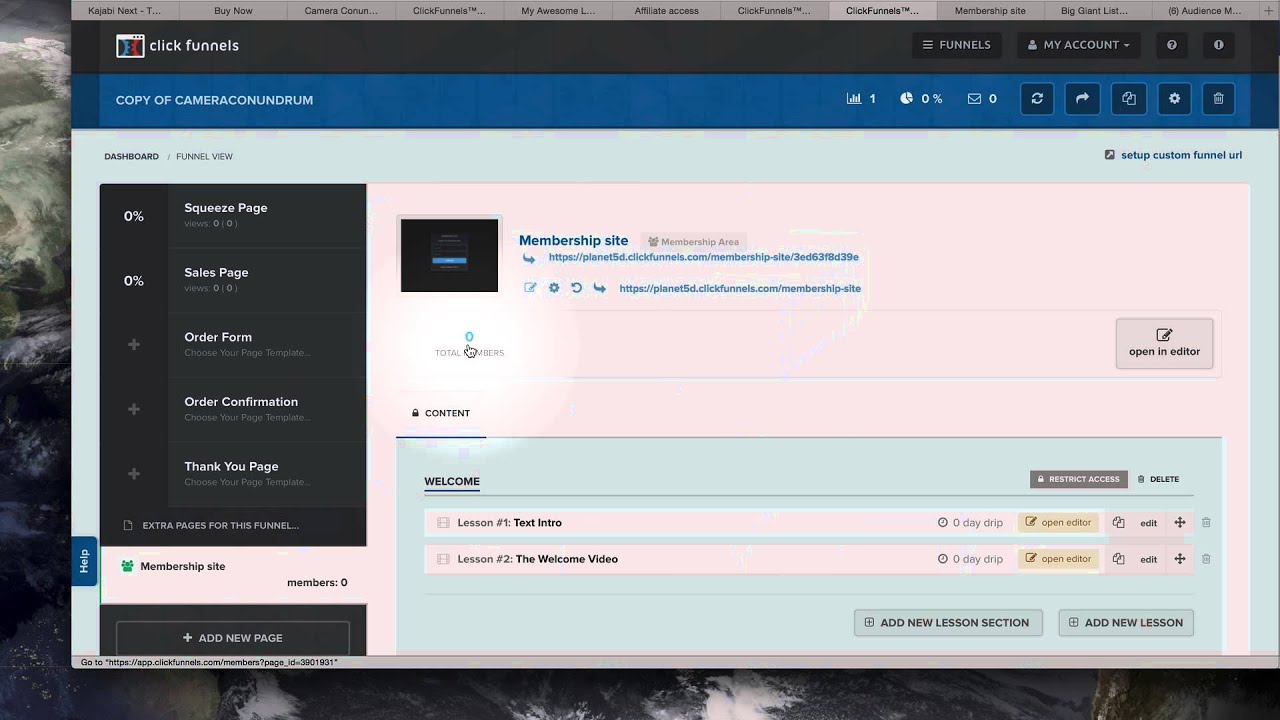This screenshot has width=1280, height=720.
Task: Open planet5d.clickfunnels.com/membership-site short link
Action: tap(740, 289)
